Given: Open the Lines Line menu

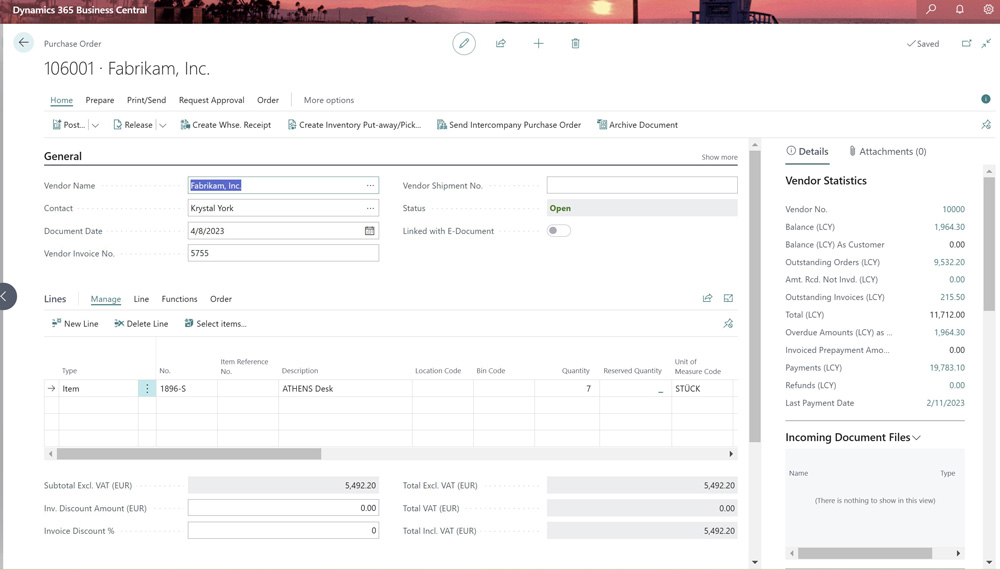Looking at the screenshot, I should 141,299.
